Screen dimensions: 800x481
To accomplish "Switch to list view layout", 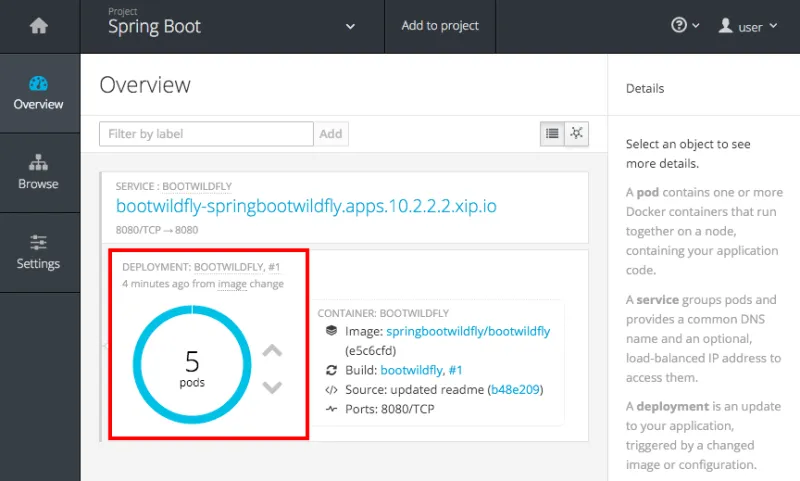I will tap(552, 133).
